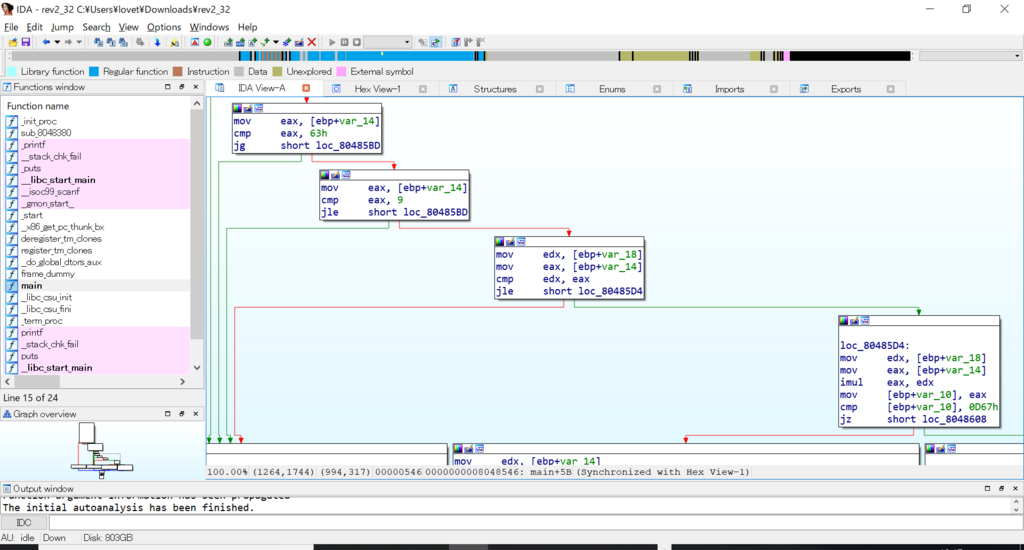Open the debugger selection combo box
The height and width of the screenshot is (550, 1024).
[x=387, y=42]
